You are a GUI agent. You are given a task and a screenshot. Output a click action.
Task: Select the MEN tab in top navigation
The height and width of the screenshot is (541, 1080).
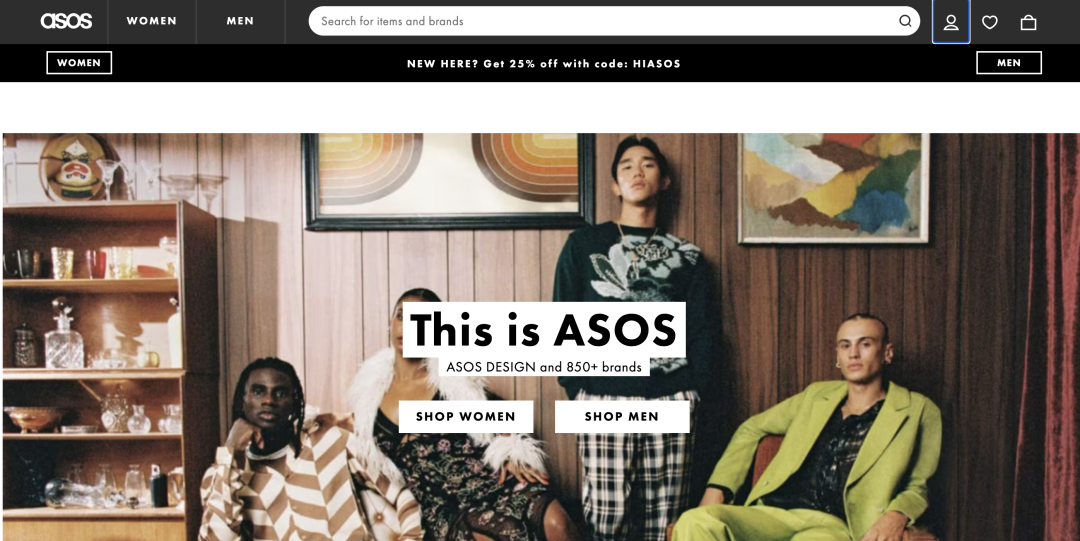[240, 21]
